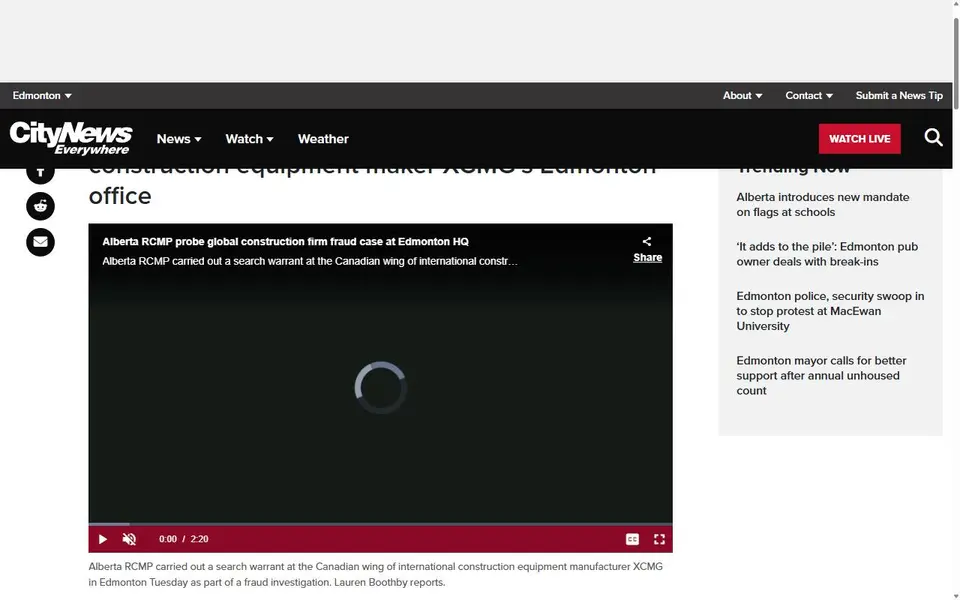
Task: Share article by email icon
Action: pos(40,242)
